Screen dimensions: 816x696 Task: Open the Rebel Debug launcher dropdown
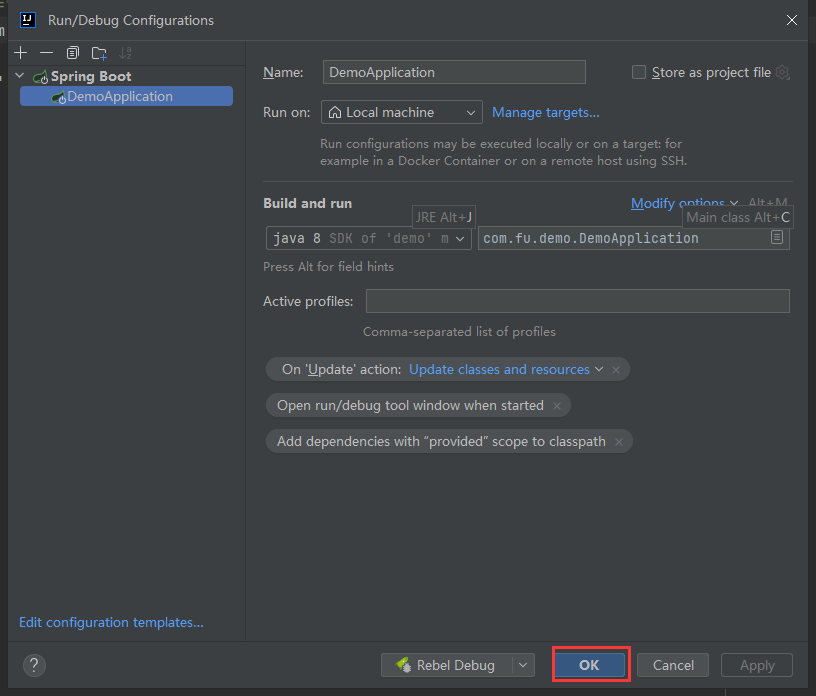523,665
